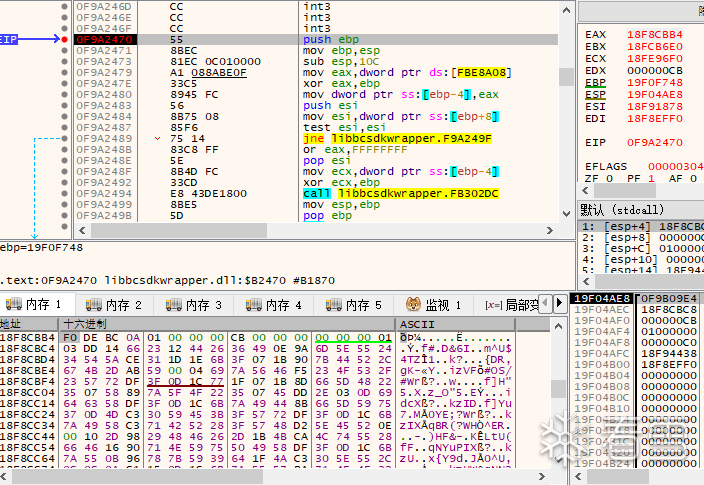Viewport: 704px width, 485px height.
Task: Click the memory icon on 内存 2 tab
Action: 93,305
